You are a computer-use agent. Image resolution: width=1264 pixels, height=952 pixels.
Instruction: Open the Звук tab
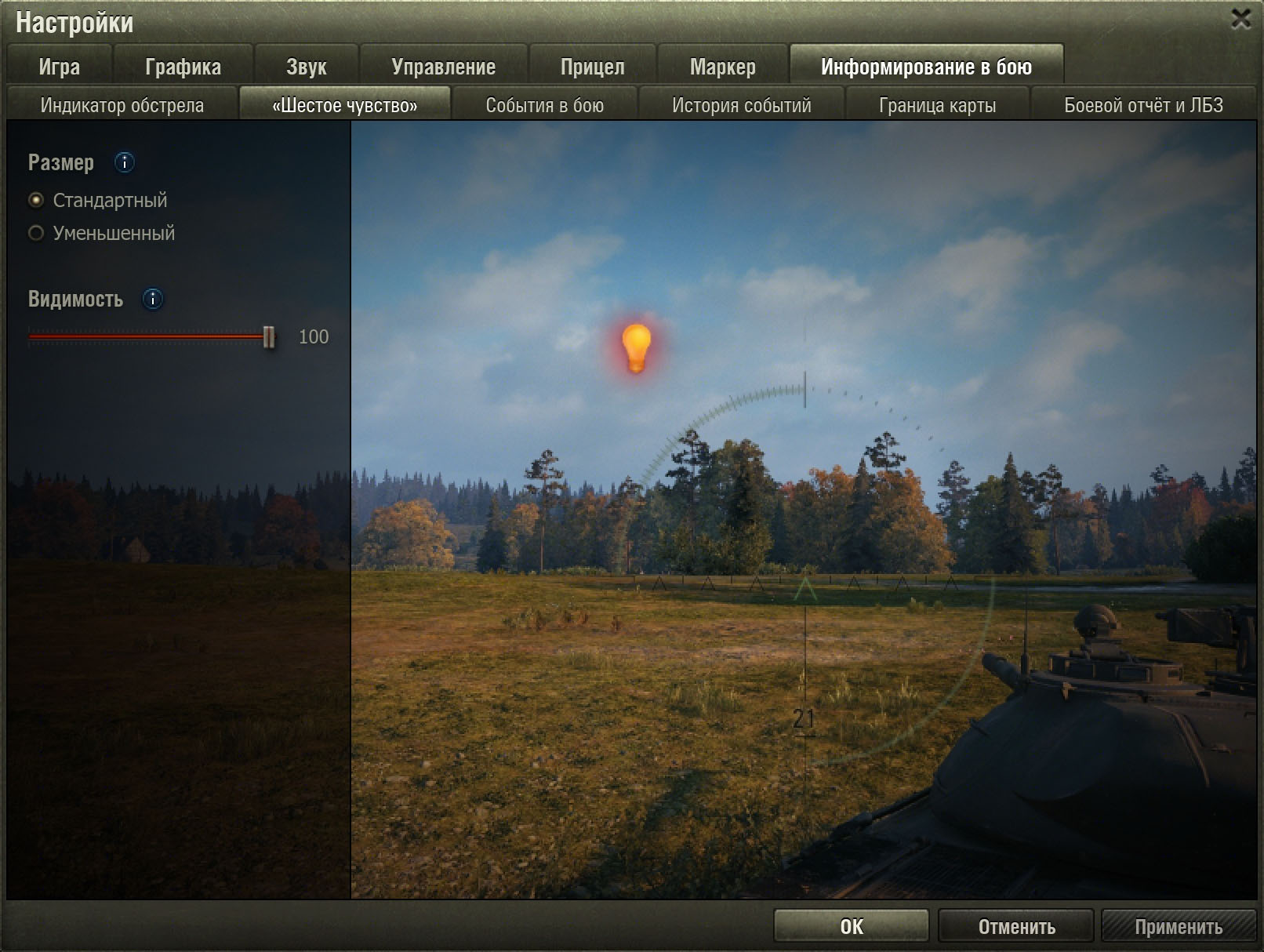[306, 67]
